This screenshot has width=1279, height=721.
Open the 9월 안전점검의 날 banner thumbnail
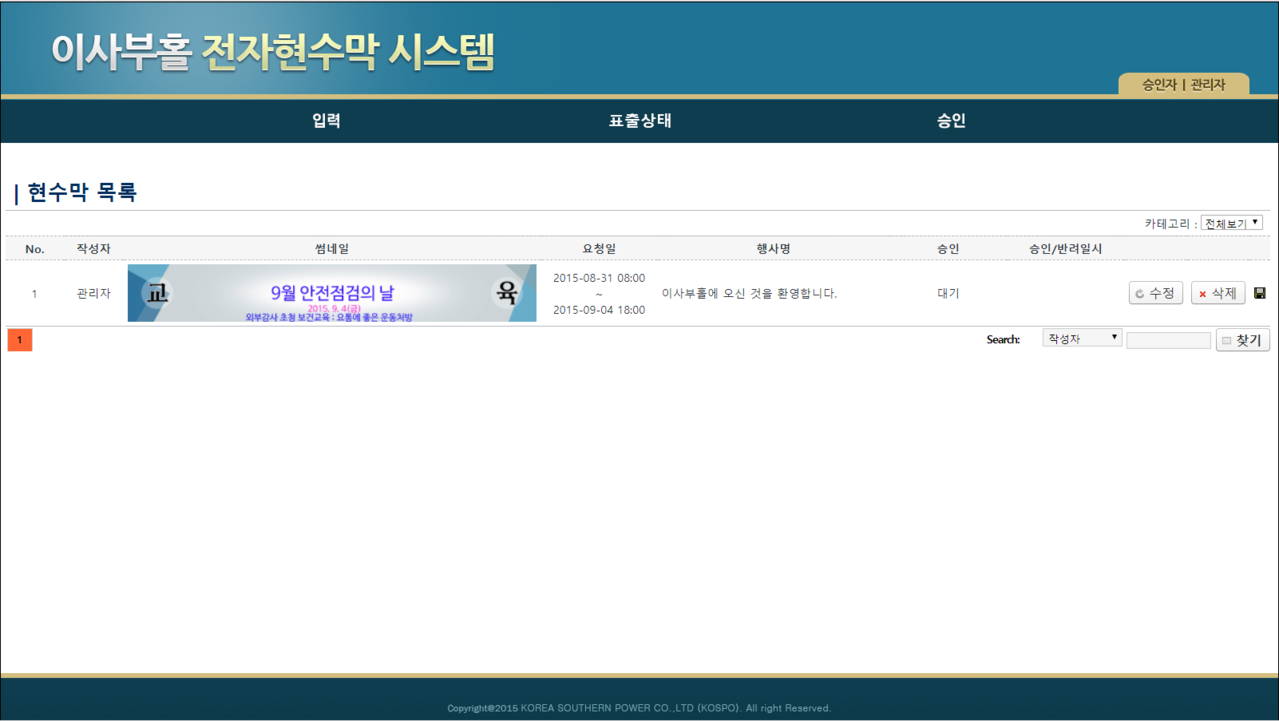pyautogui.click(x=332, y=293)
